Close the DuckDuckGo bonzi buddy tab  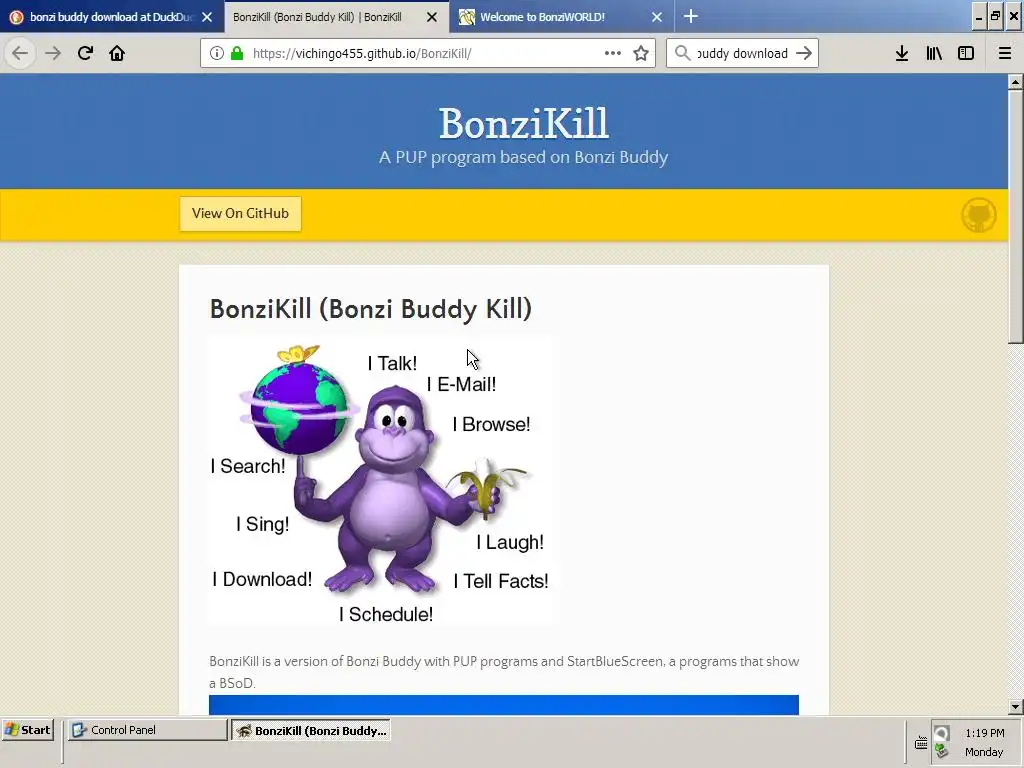207,17
